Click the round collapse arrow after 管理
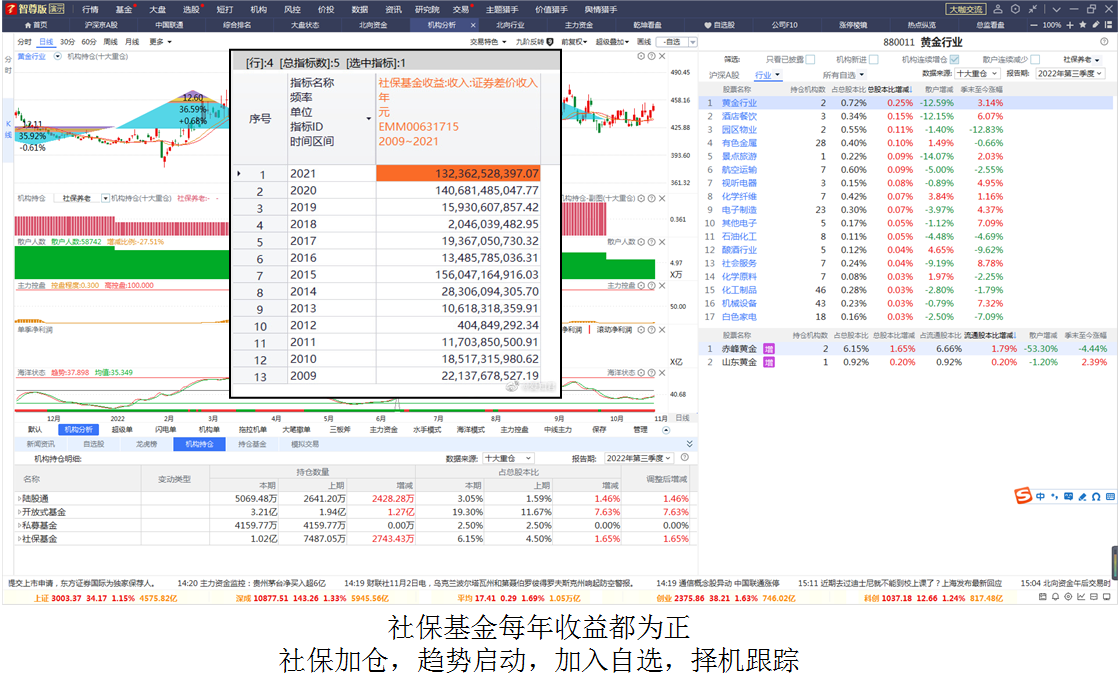The width and height of the screenshot is (1118, 676). point(666,430)
